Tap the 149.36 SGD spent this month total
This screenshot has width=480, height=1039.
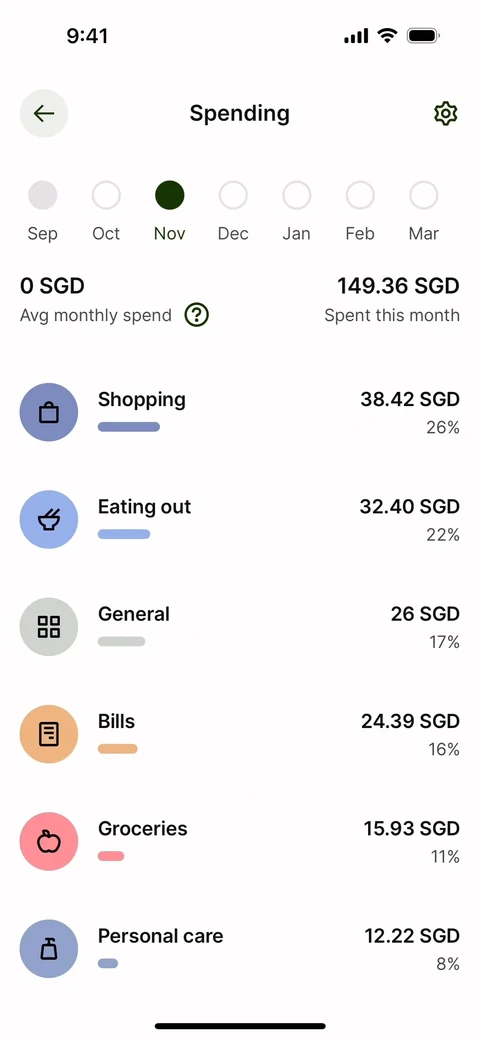coord(398,286)
